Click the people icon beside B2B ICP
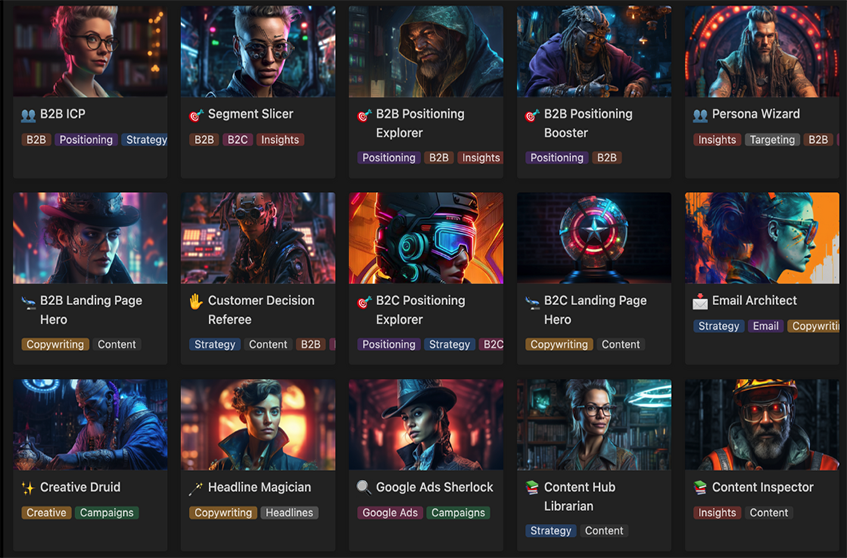 [28, 115]
